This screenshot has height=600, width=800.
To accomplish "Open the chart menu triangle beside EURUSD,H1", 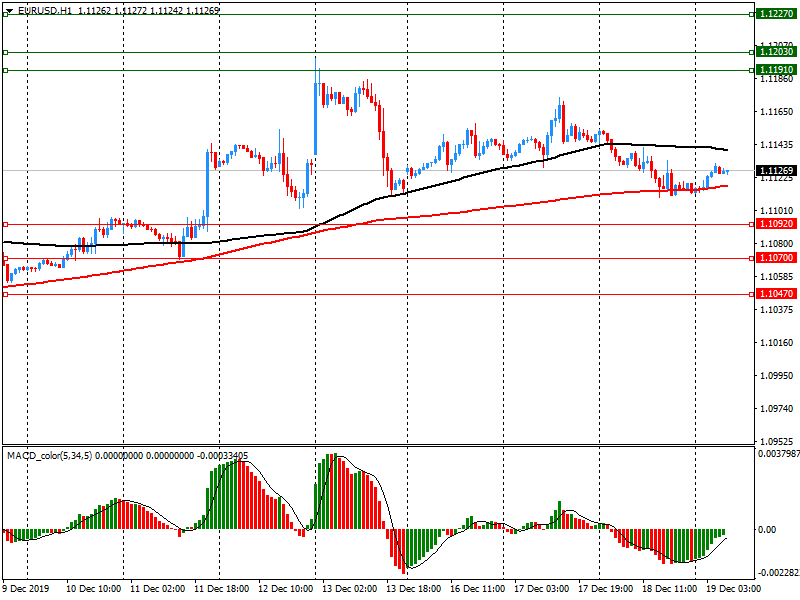I will 9,10.
